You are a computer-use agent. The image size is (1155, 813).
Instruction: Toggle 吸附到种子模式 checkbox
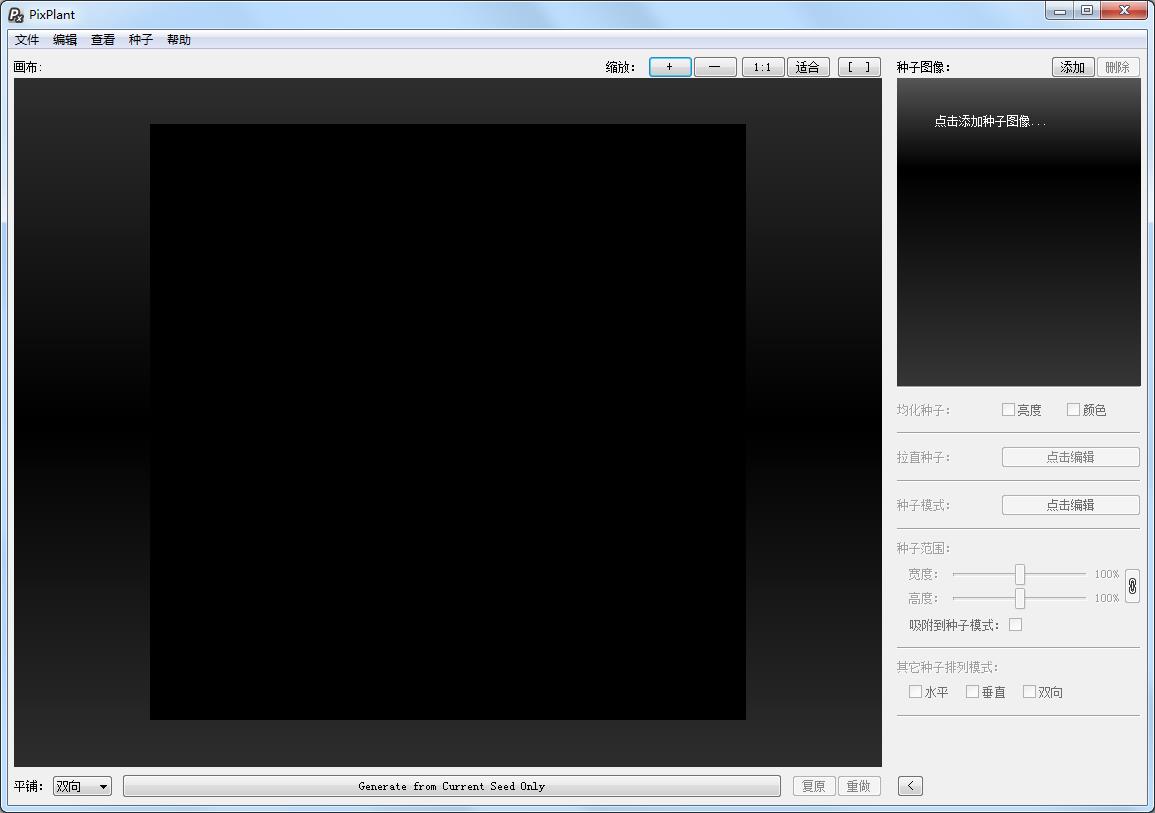(1015, 625)
